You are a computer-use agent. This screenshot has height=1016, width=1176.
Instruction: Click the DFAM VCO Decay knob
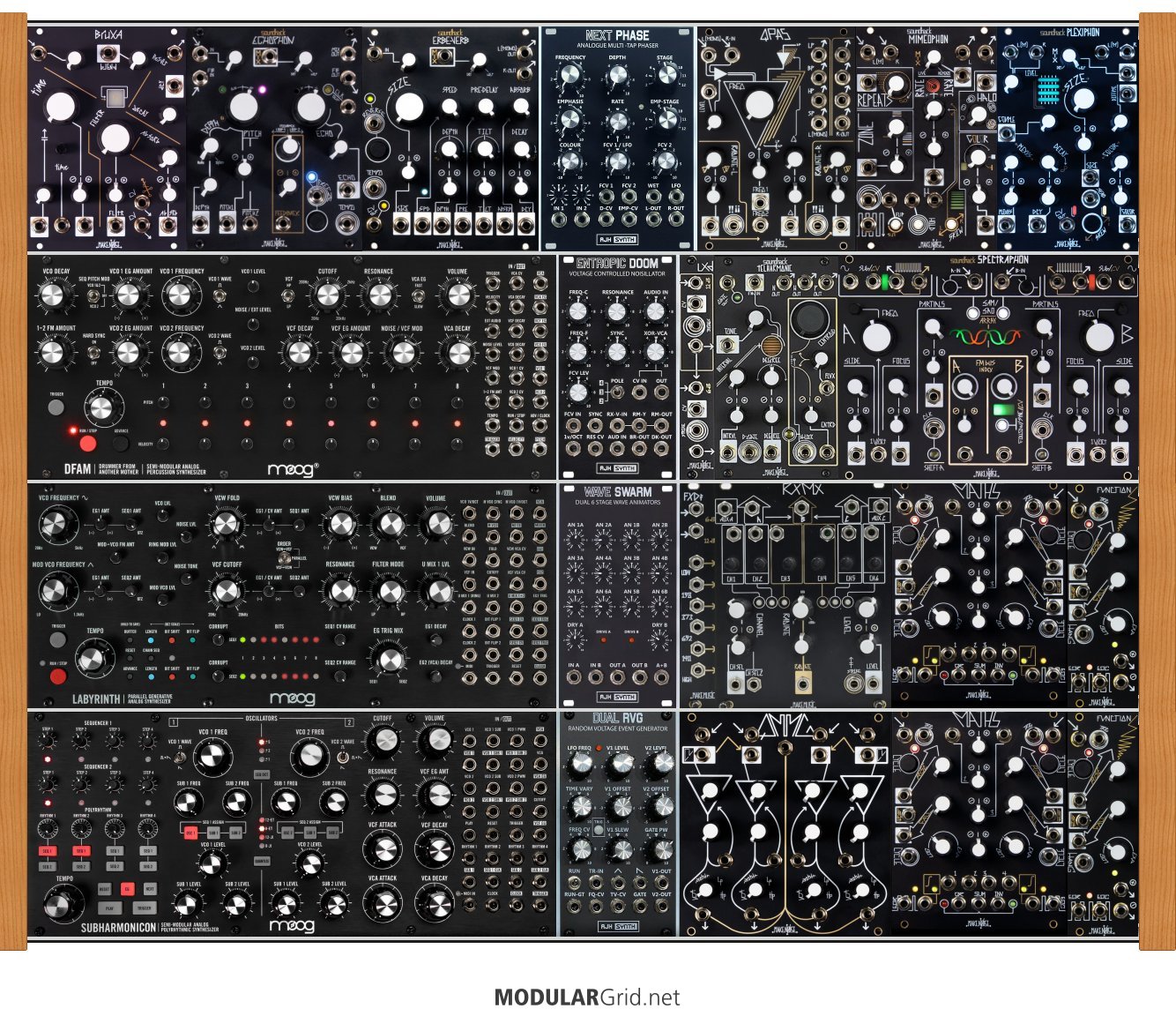pyautogui.click(x=52, y=295)
